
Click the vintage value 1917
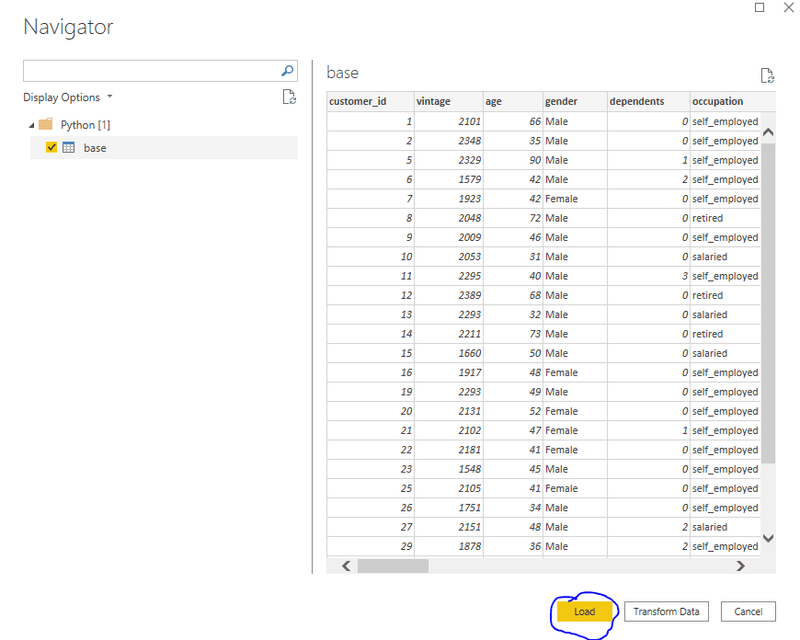(x=469, y=373)
